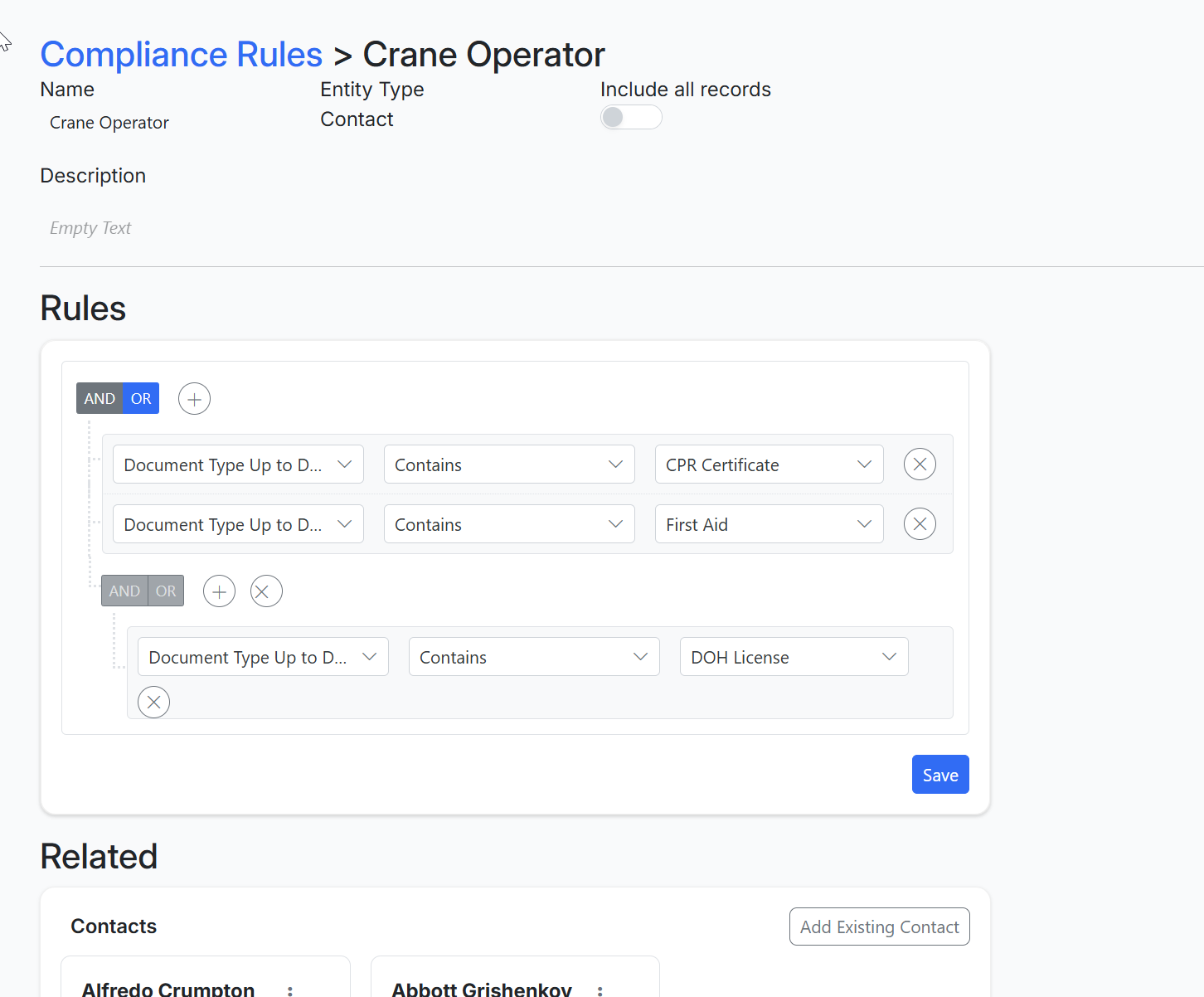The height and width of the screenshot is (997, 1204).
Task: Open Abbott Grishenkov's three-dot menu
Action: (600, 990)
